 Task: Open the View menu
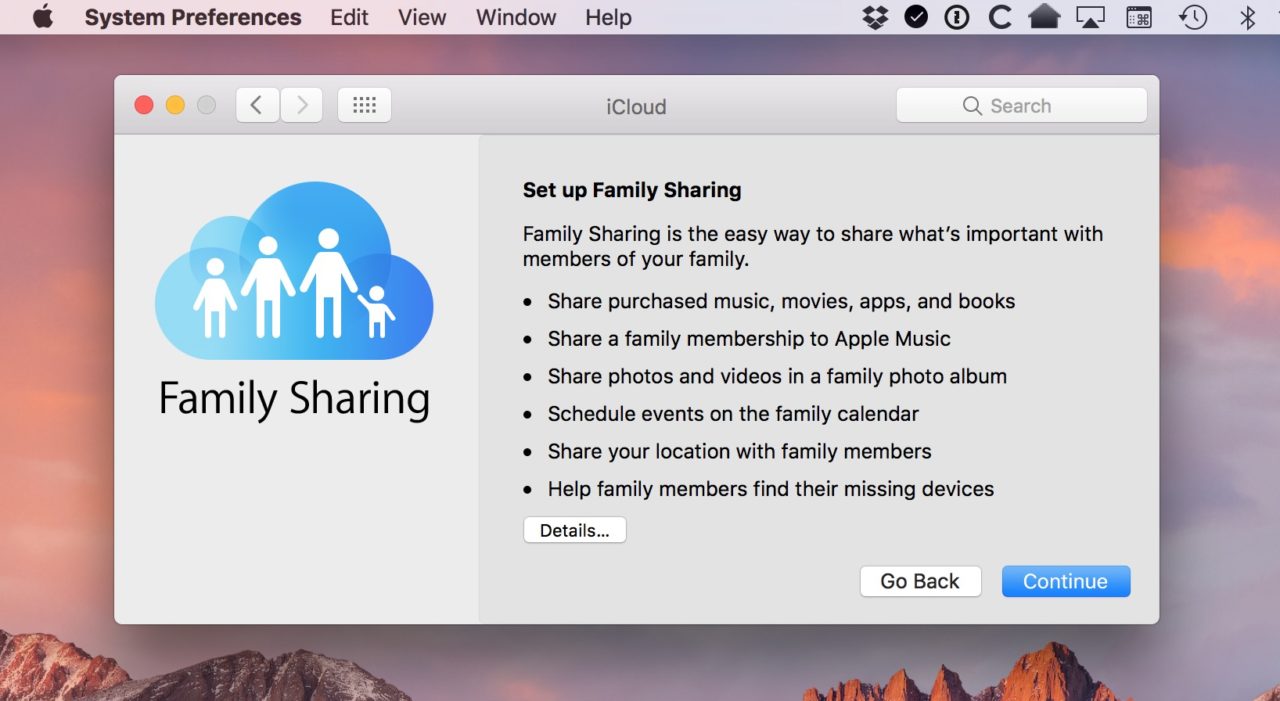coord(422,17)
